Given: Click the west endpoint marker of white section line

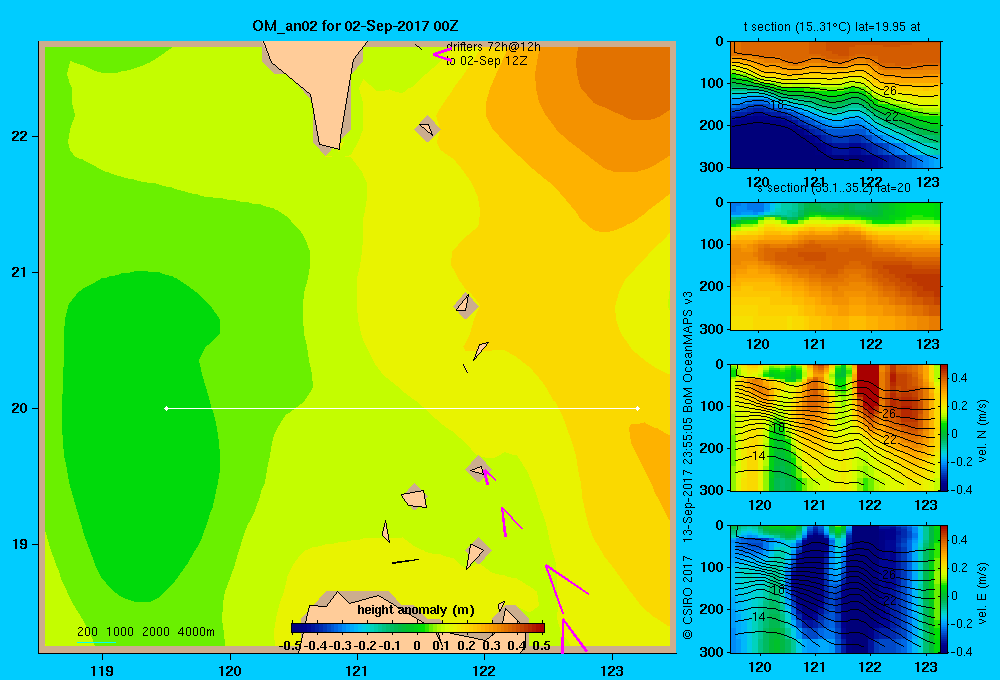Looking at the screenshot, I should [166, 408].
